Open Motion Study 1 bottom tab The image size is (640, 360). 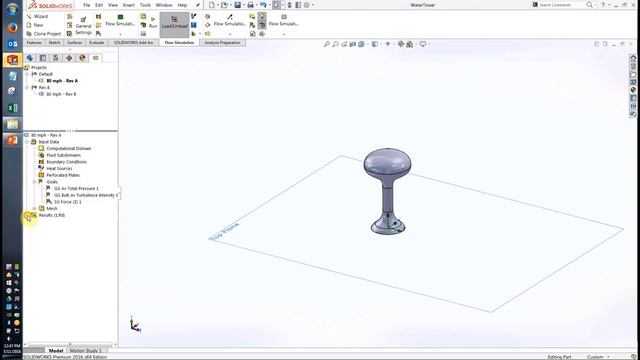[85, 351]
